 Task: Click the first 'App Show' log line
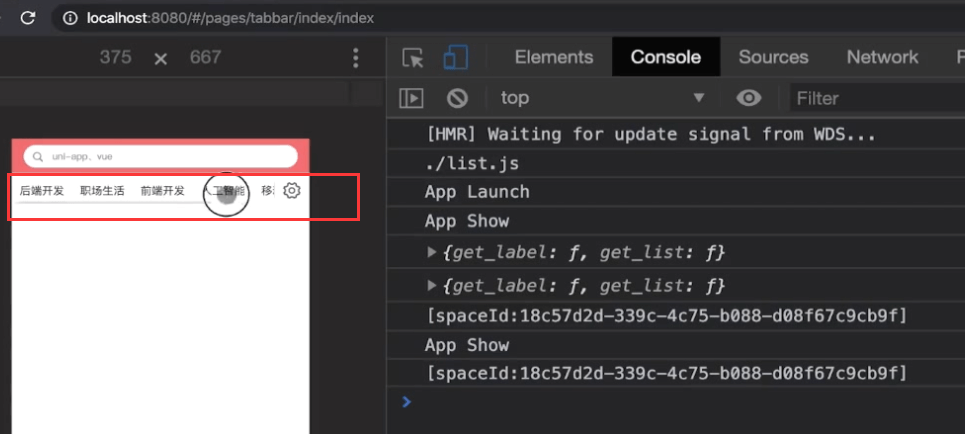coord(466,222)
